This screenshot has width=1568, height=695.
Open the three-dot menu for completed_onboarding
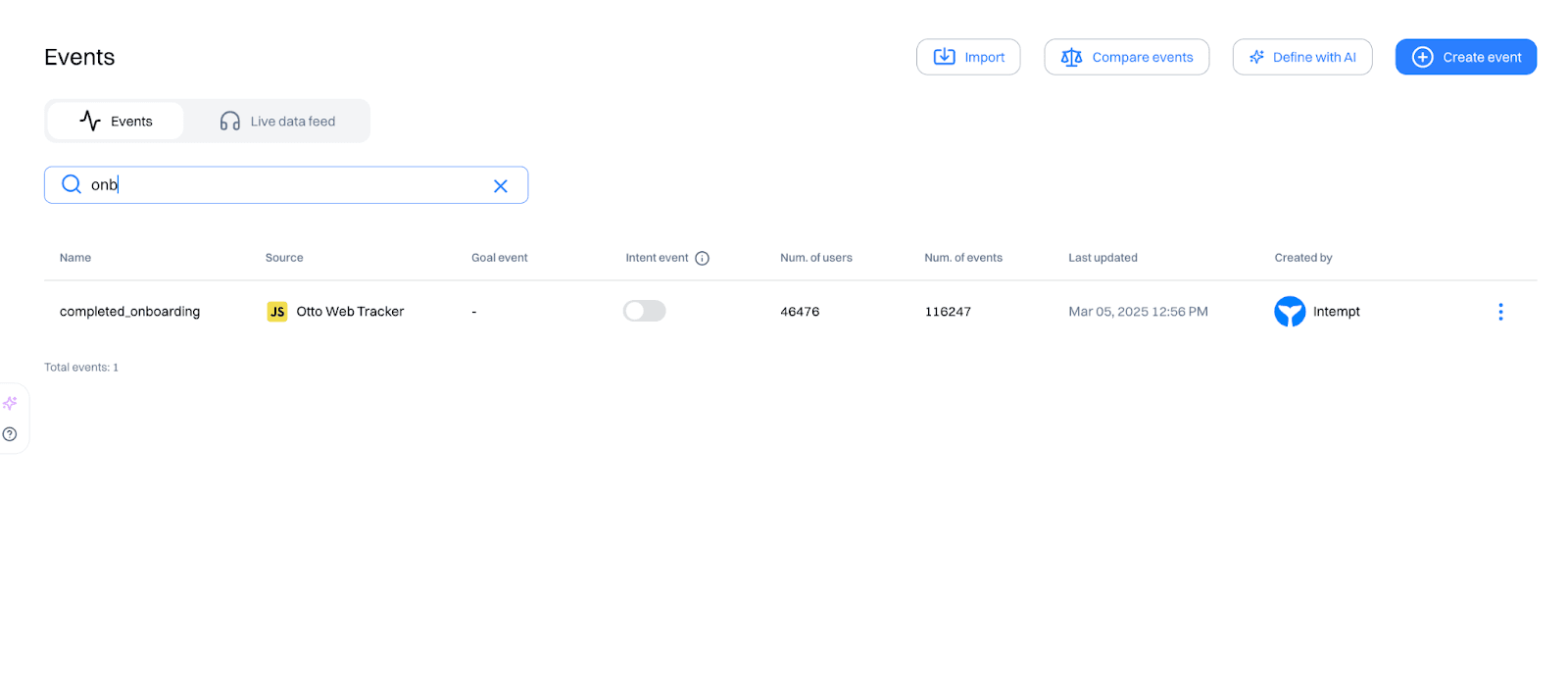coord(1499,312)
